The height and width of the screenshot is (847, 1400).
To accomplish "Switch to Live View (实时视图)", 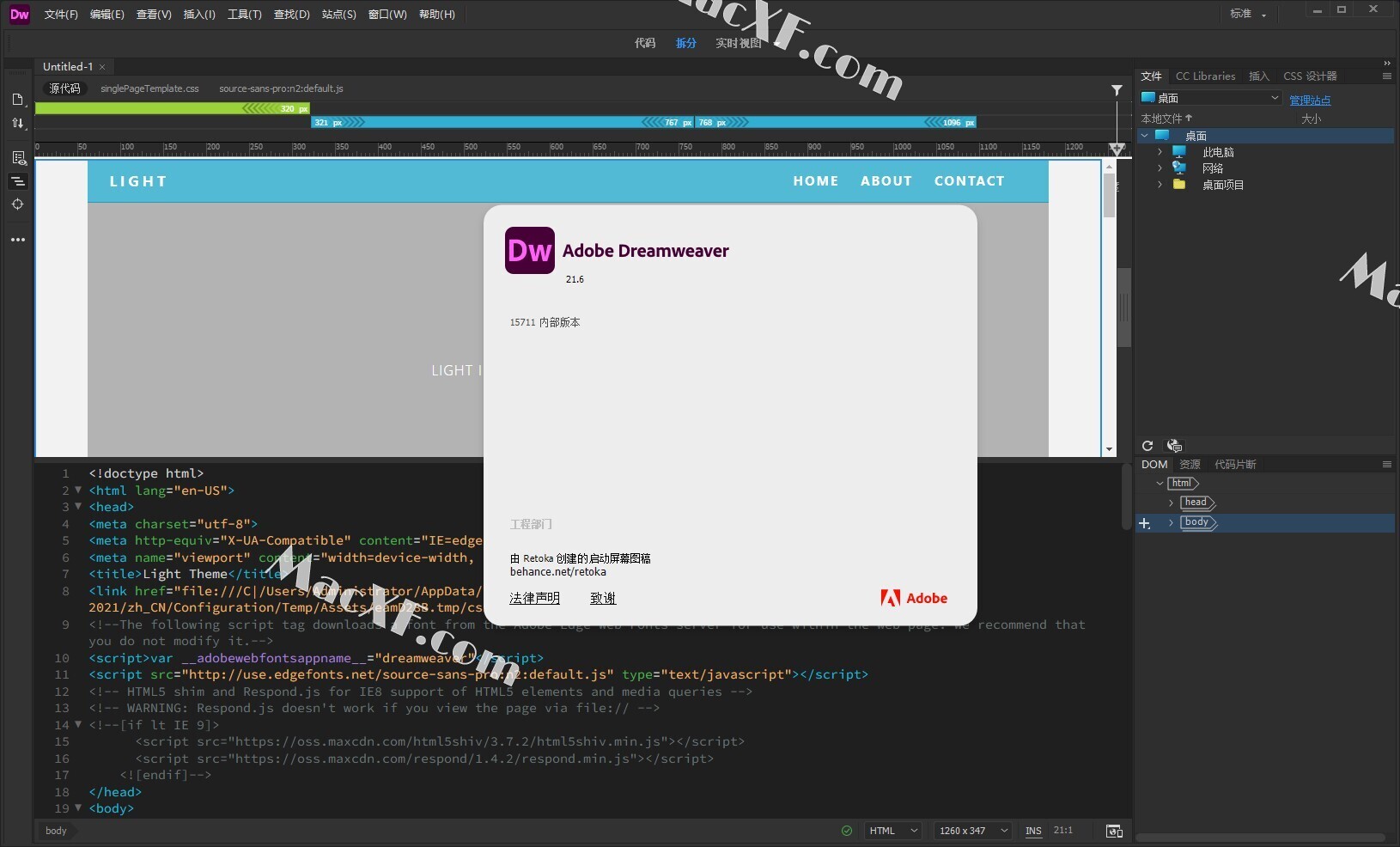I will pyautogui.click(x=738, y=43).
